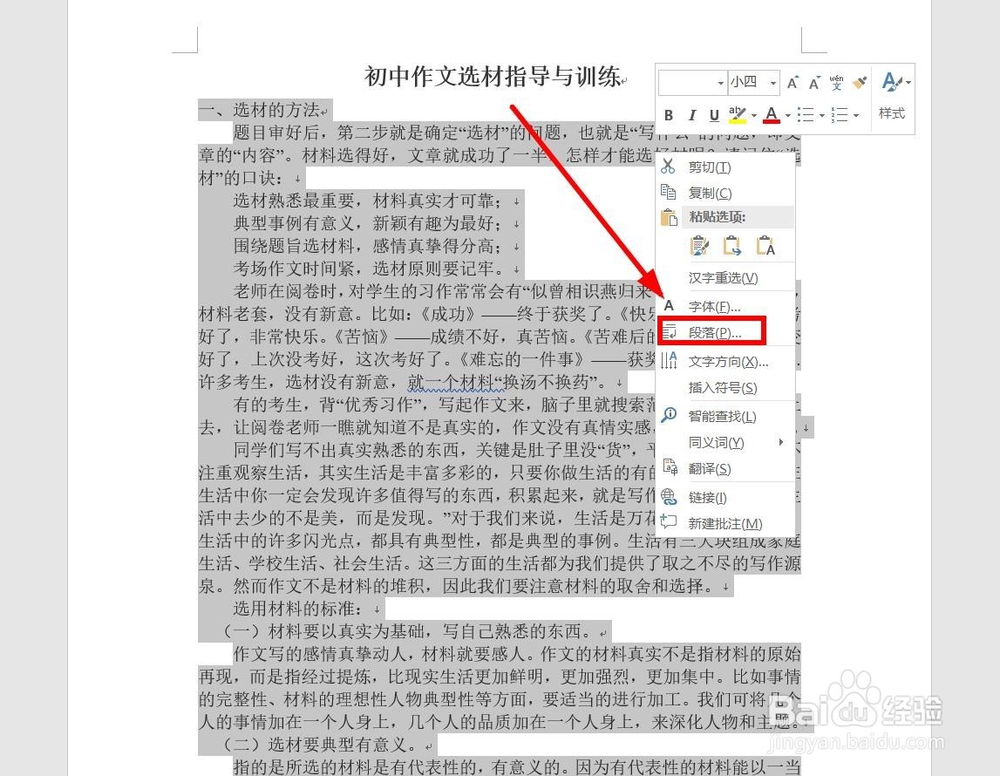Apply numbered list formatting
This screenshot has width=1000, height=776.
tap(839, 115)
